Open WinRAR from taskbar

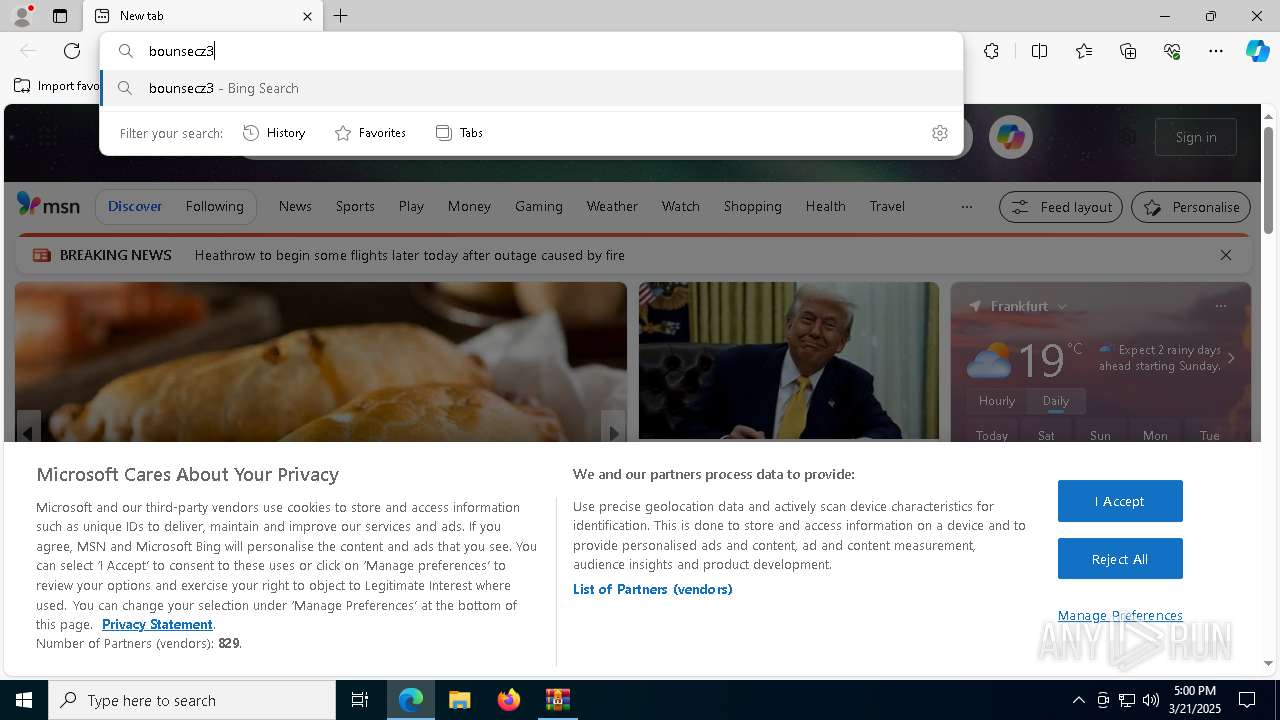click(x=557, y=700)
